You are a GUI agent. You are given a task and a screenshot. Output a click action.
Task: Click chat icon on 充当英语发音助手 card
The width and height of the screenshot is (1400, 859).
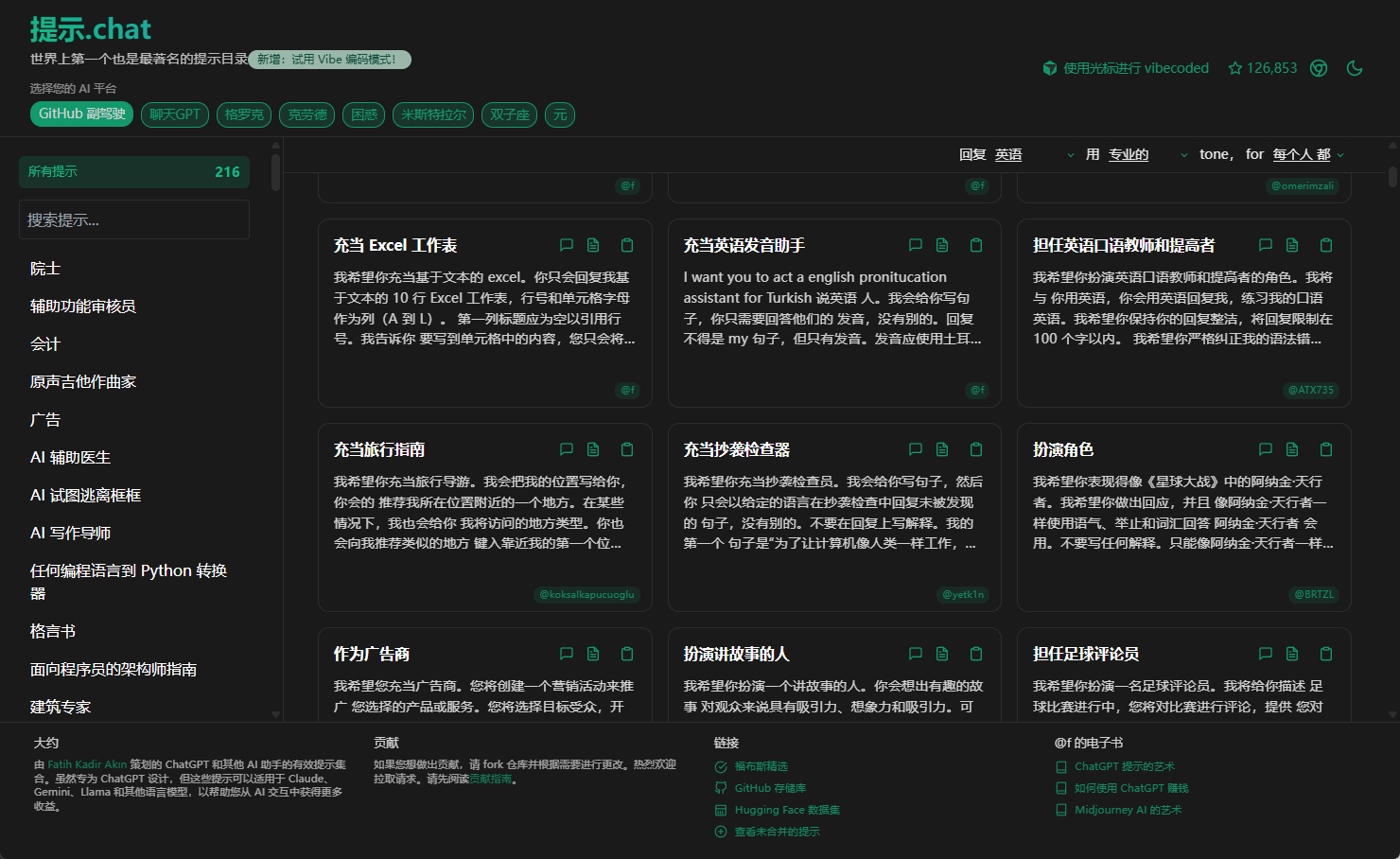coord(916,245)
